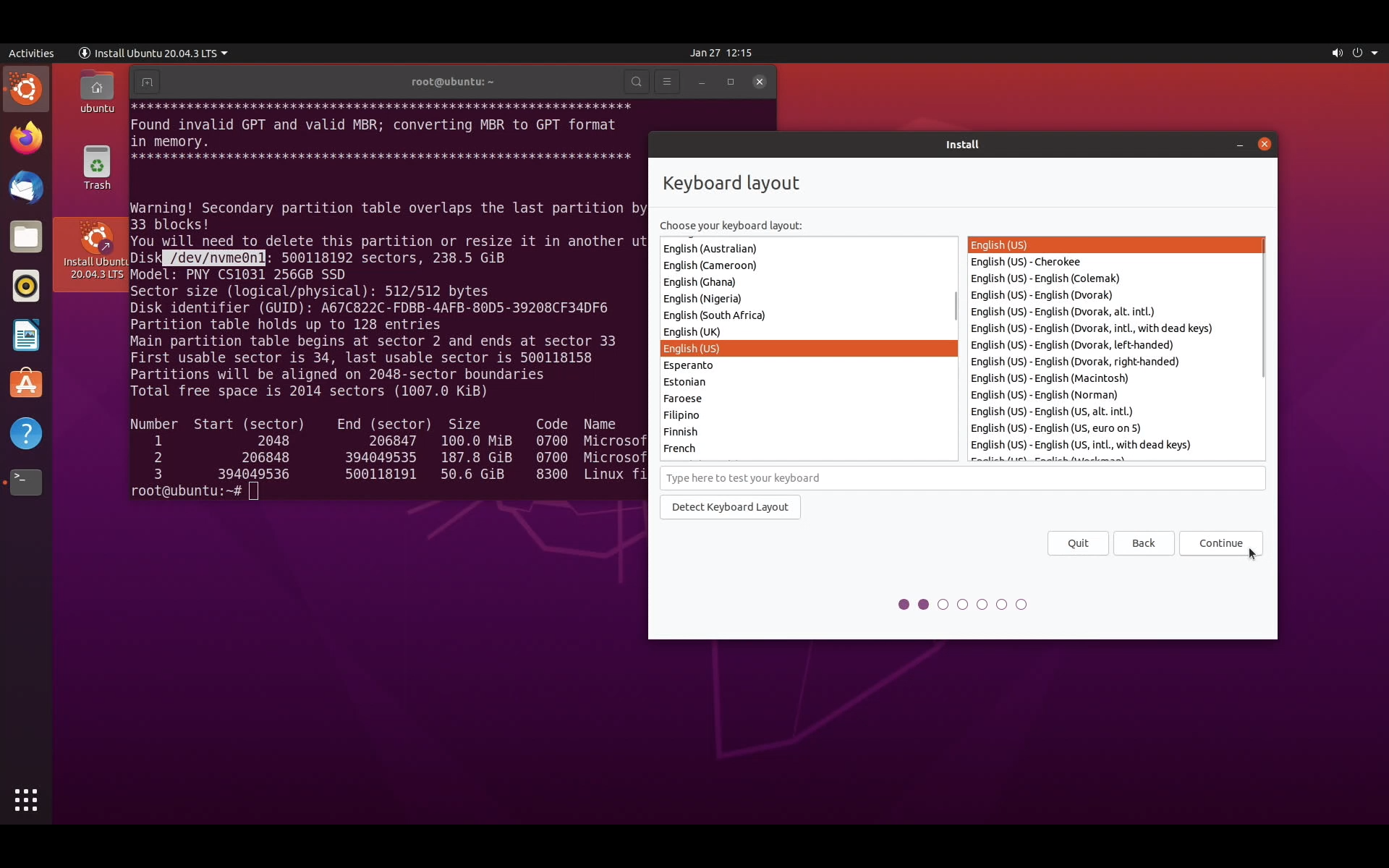This screenshot has width=1389, height=868.
Task: Open new tab button in terminal window
Action: point(147,82)
